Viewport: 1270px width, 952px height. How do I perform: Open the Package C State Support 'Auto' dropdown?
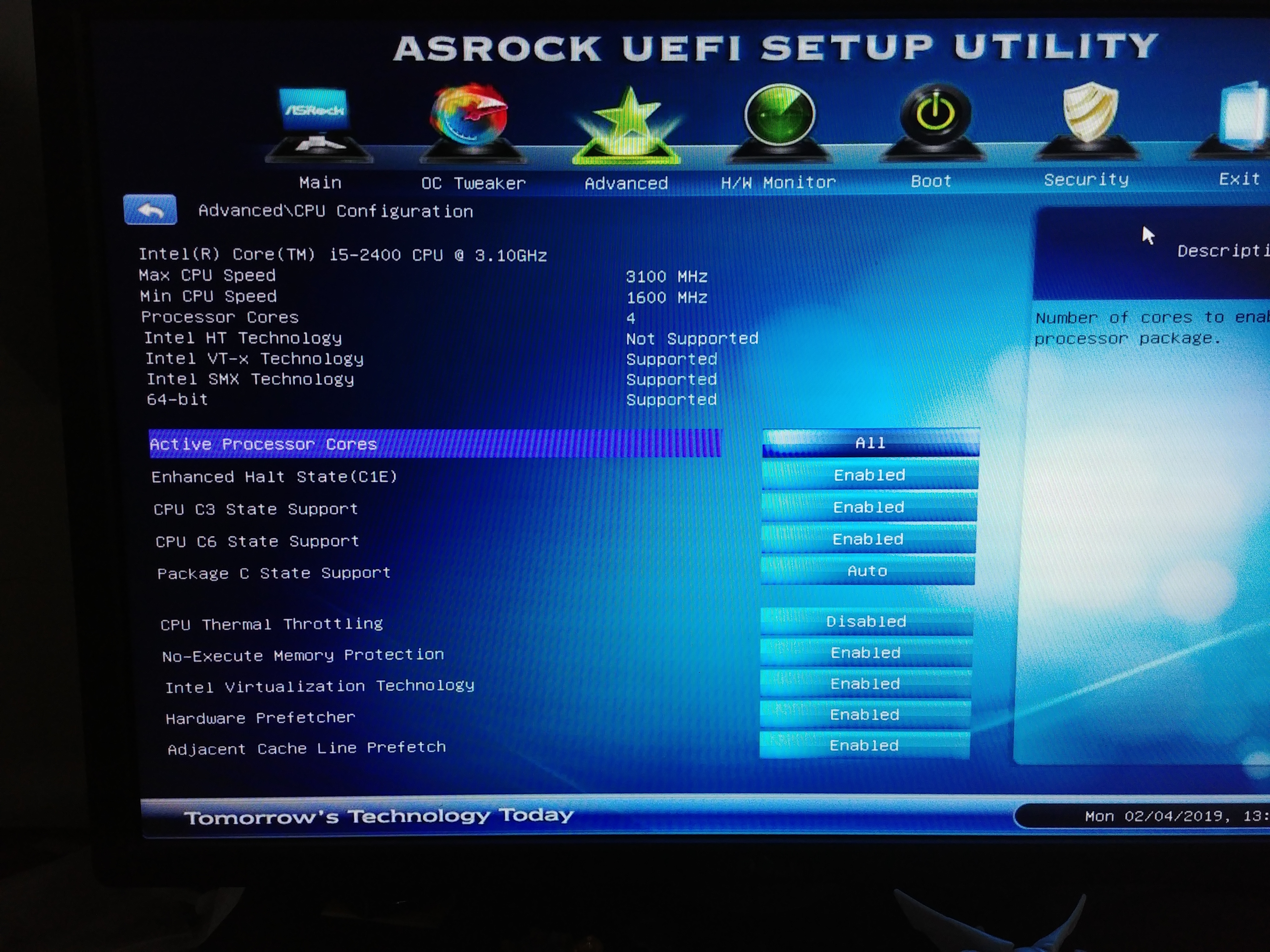tap(868, 571)
